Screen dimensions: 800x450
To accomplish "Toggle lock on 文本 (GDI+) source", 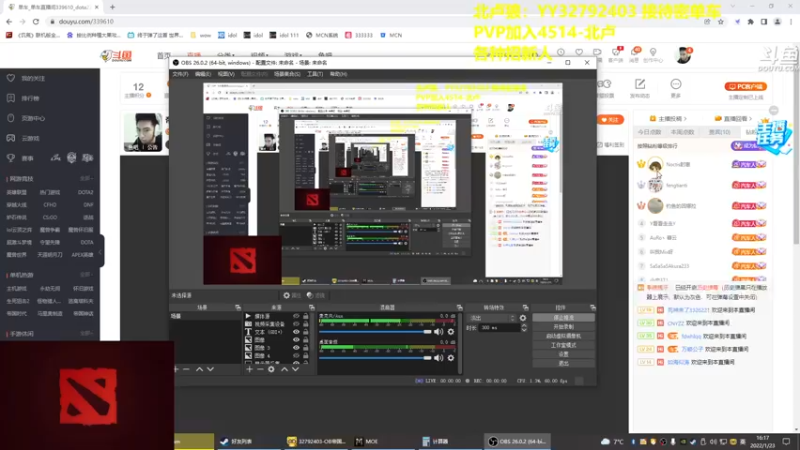I will 306,332.
